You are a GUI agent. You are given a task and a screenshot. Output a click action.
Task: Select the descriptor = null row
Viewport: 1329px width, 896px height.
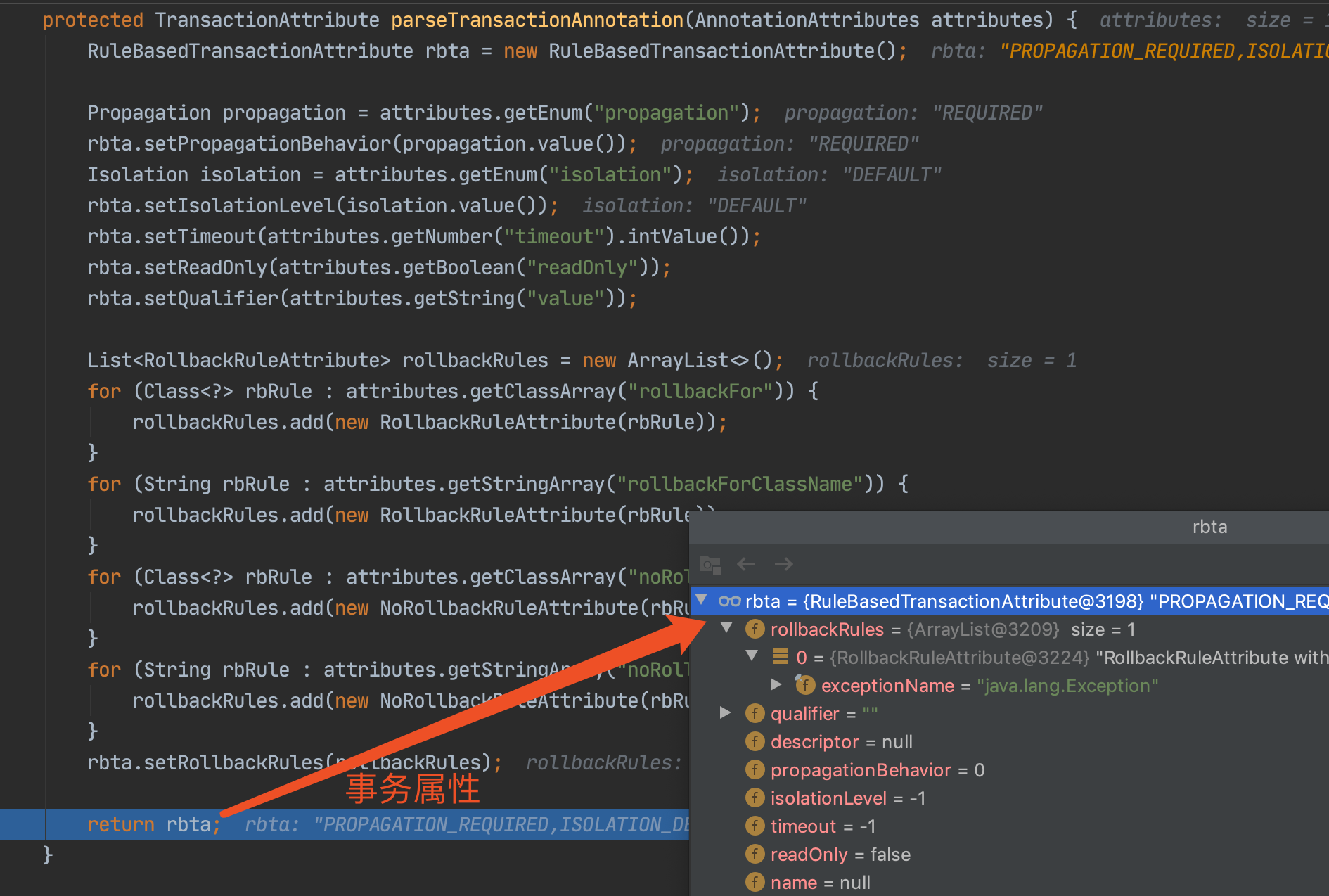click(x=1010, y=742)
